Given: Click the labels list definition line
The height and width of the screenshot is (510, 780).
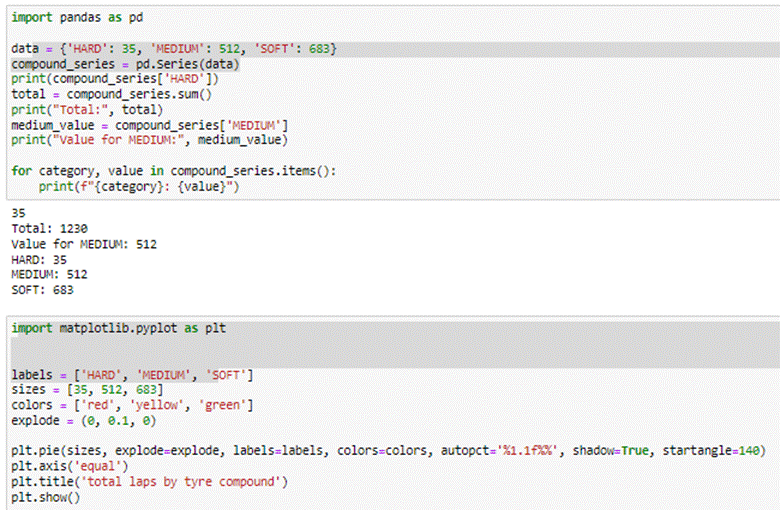Looking at the screenshot, I should pyautogui.click(x=132, y=375).
